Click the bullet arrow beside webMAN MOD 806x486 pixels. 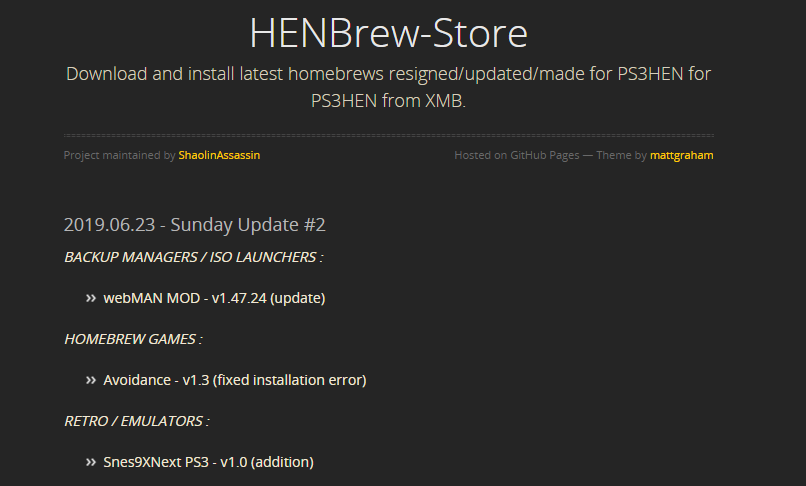(91, 298)
